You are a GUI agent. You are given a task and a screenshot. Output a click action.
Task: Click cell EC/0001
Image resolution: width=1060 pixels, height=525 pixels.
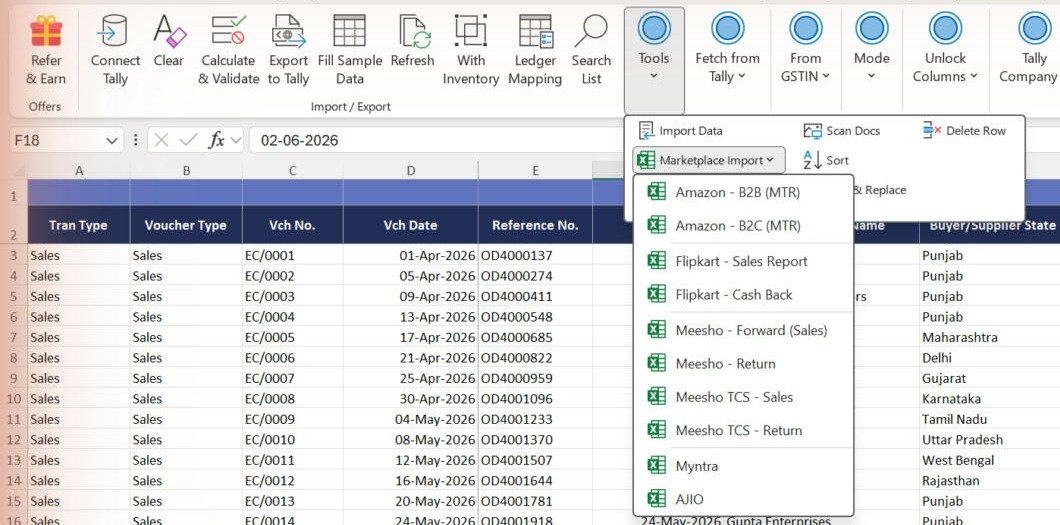[293, 255]
